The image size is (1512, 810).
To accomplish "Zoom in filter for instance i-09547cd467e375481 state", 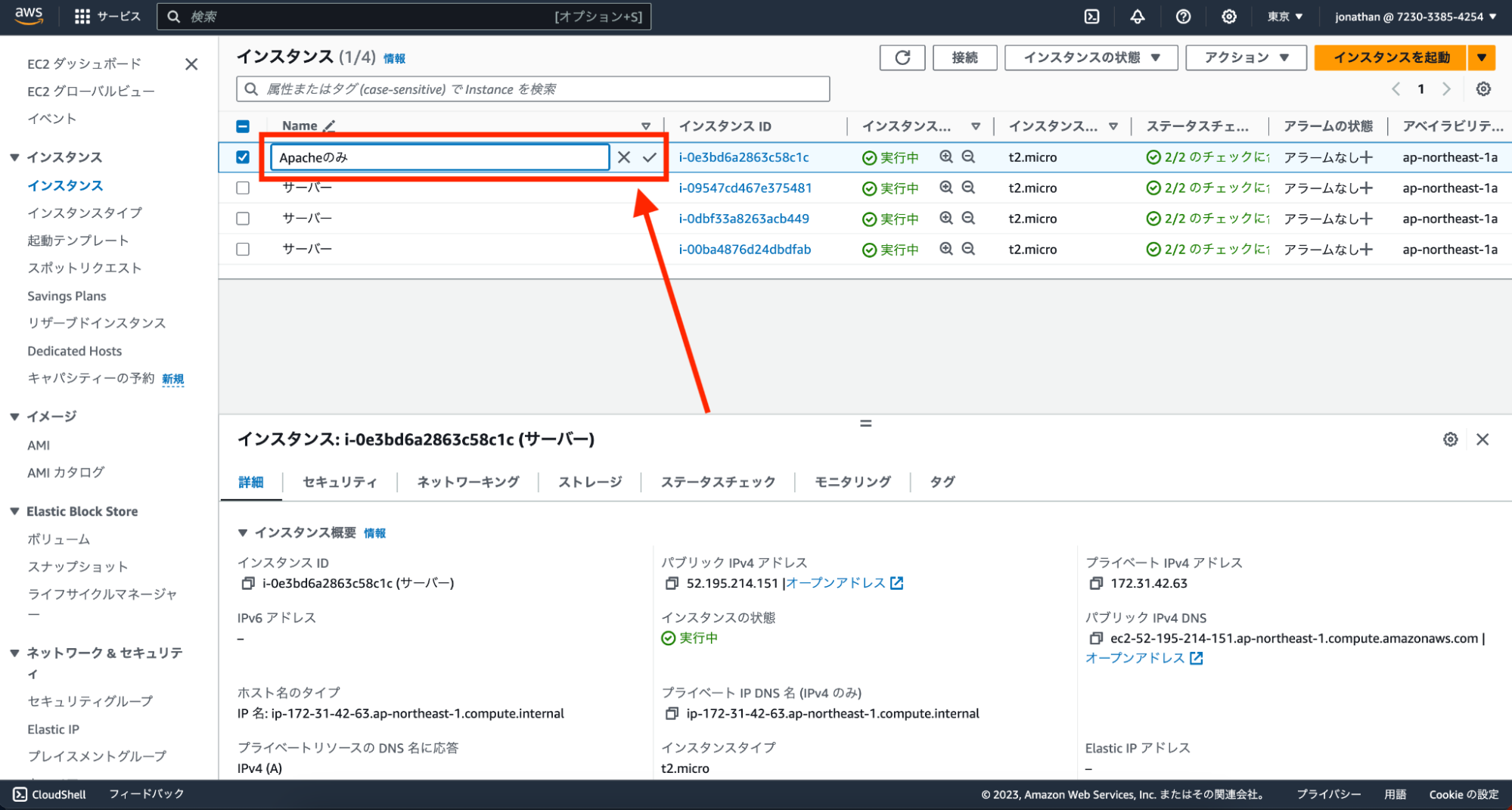I will (946, 188).
